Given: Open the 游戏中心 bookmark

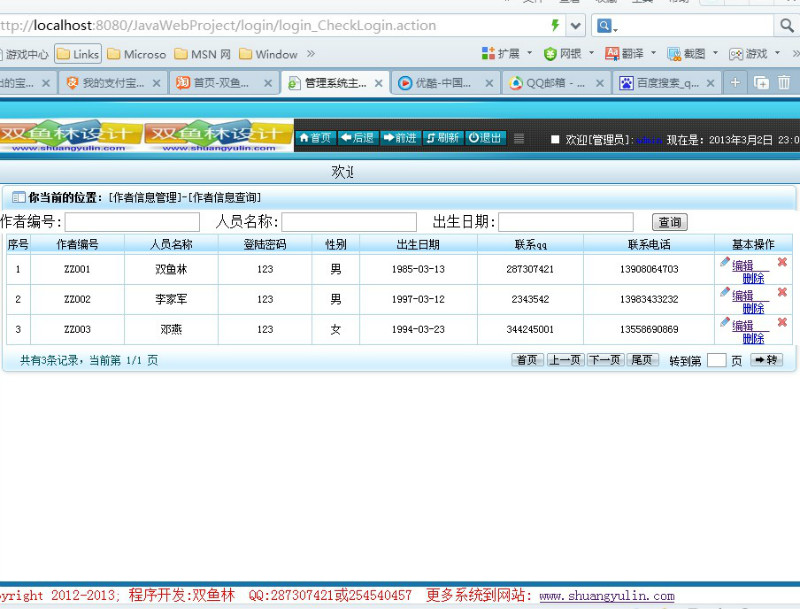Looking at the screenshot, I should tap(24, 54).
